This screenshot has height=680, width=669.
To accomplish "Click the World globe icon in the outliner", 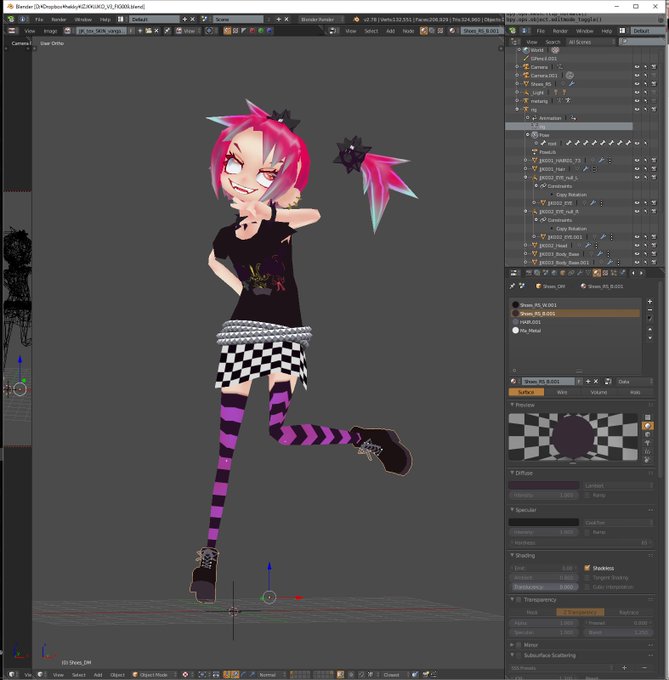I will click(x=526, y=50).
